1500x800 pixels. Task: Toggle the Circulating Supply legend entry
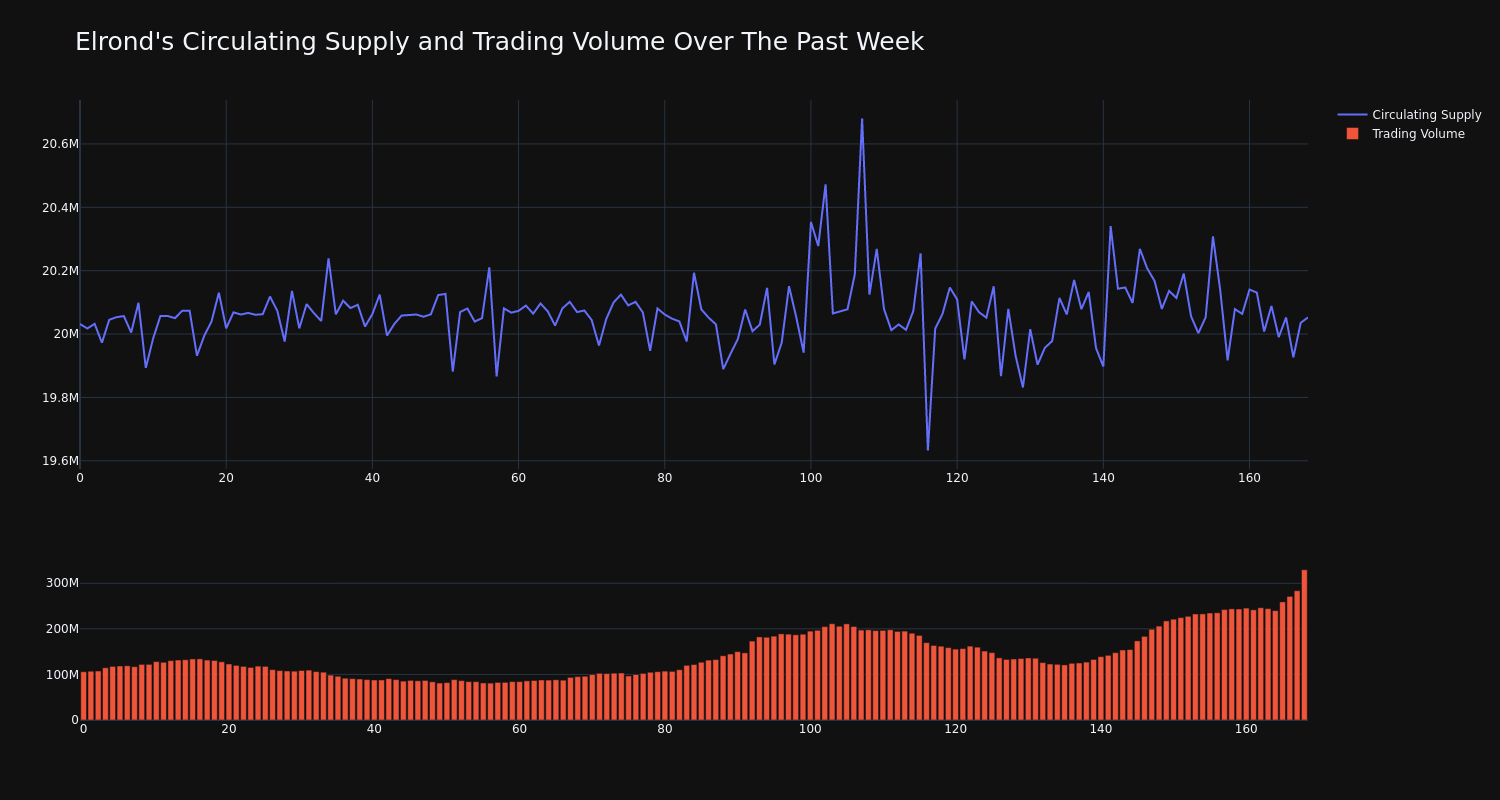coord(1409,115)
